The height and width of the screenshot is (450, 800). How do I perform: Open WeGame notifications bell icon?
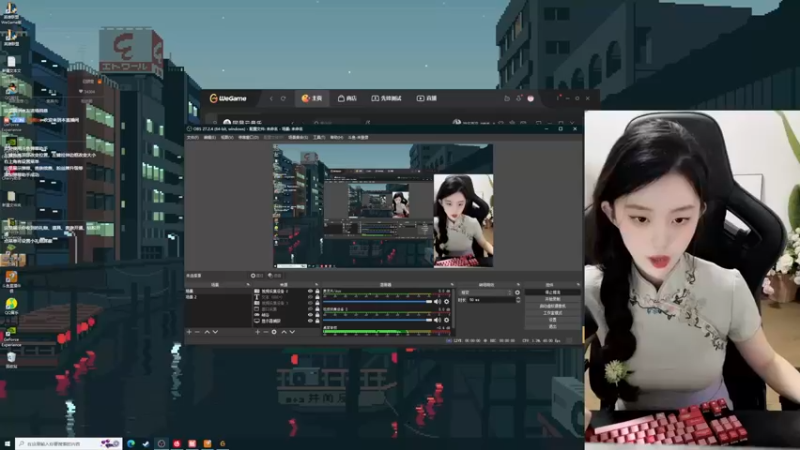tap(519, 98)
